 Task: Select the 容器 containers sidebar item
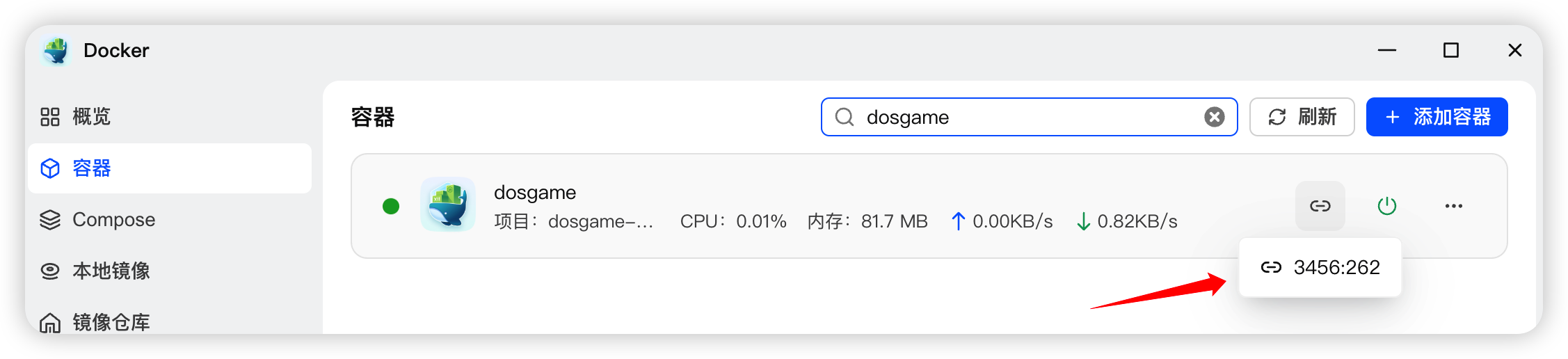click(x=90, y=168)
